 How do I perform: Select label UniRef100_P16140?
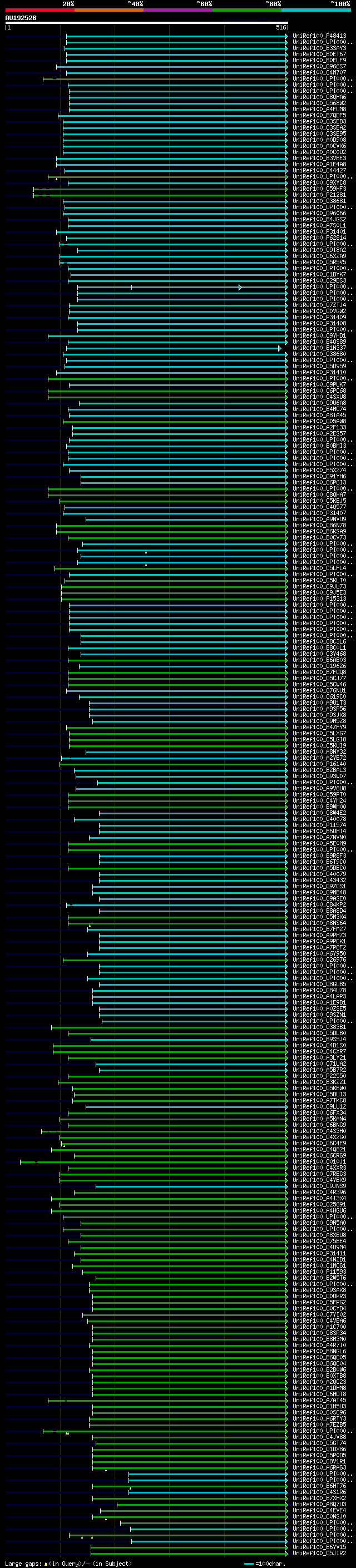tap(319, 764)
